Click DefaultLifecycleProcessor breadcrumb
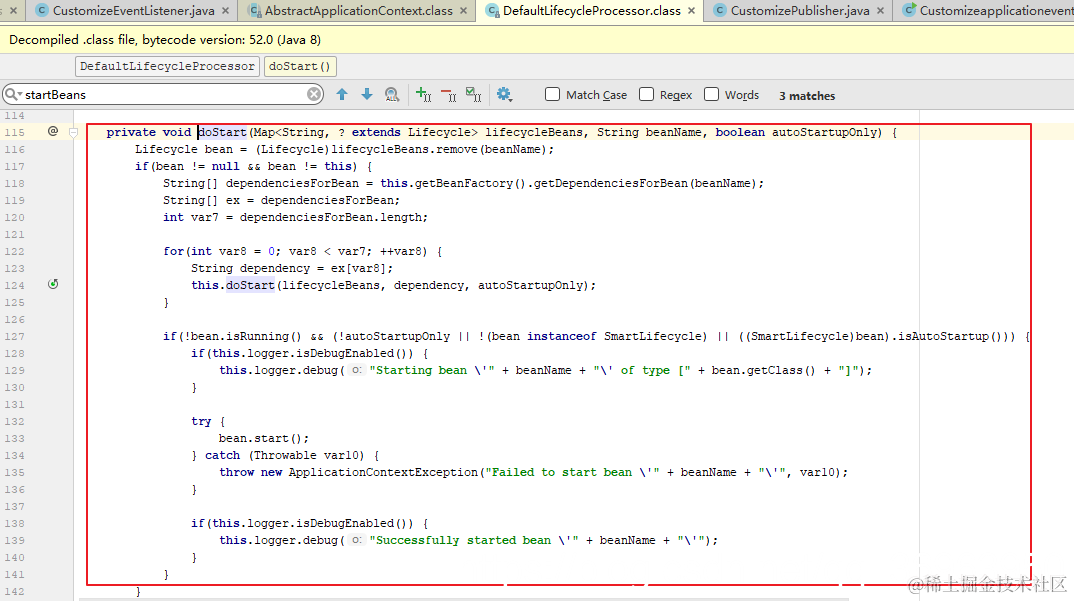 point(167,66)
